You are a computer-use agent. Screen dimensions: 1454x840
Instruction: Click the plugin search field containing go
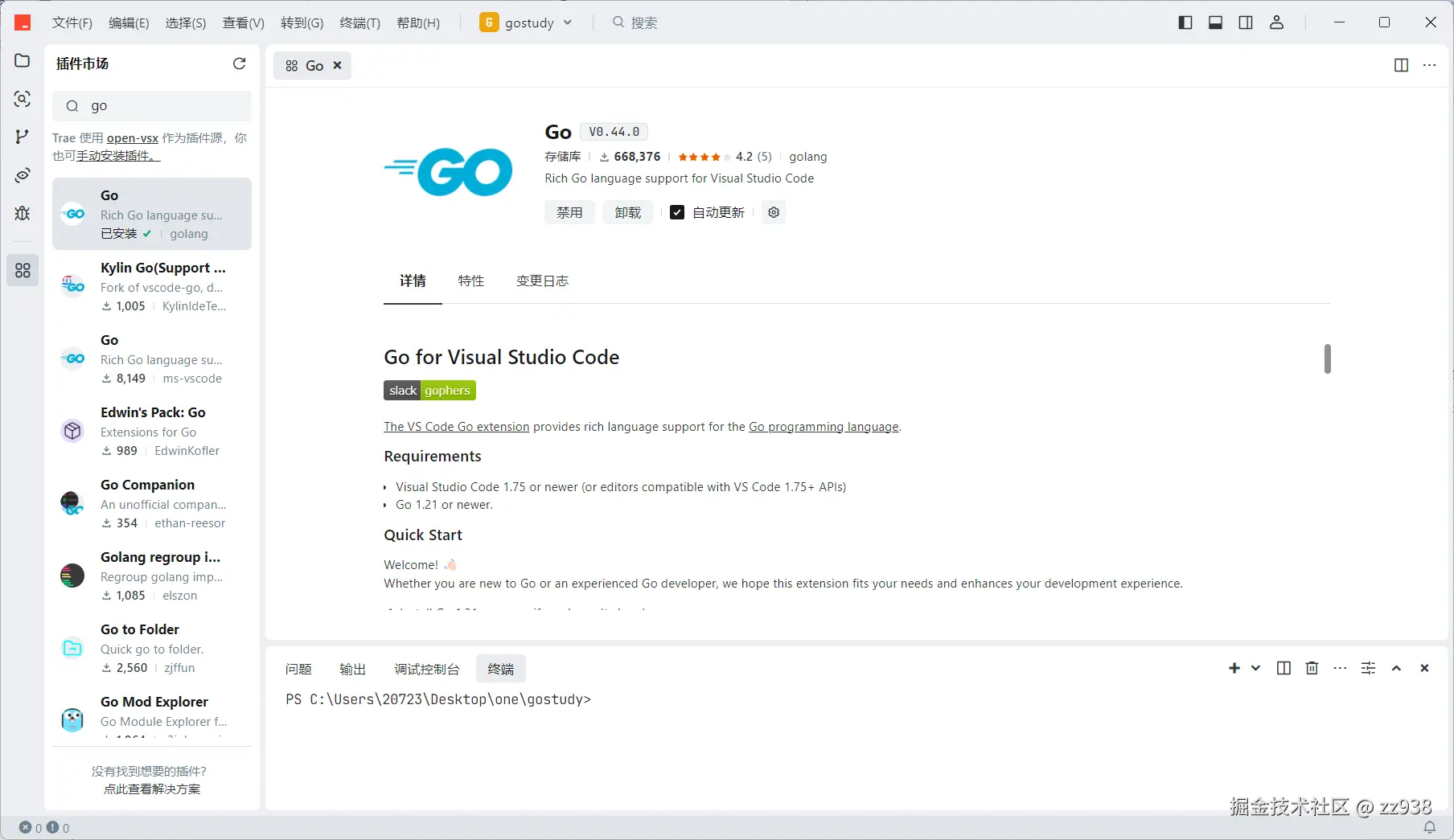[x=152, y=106]
